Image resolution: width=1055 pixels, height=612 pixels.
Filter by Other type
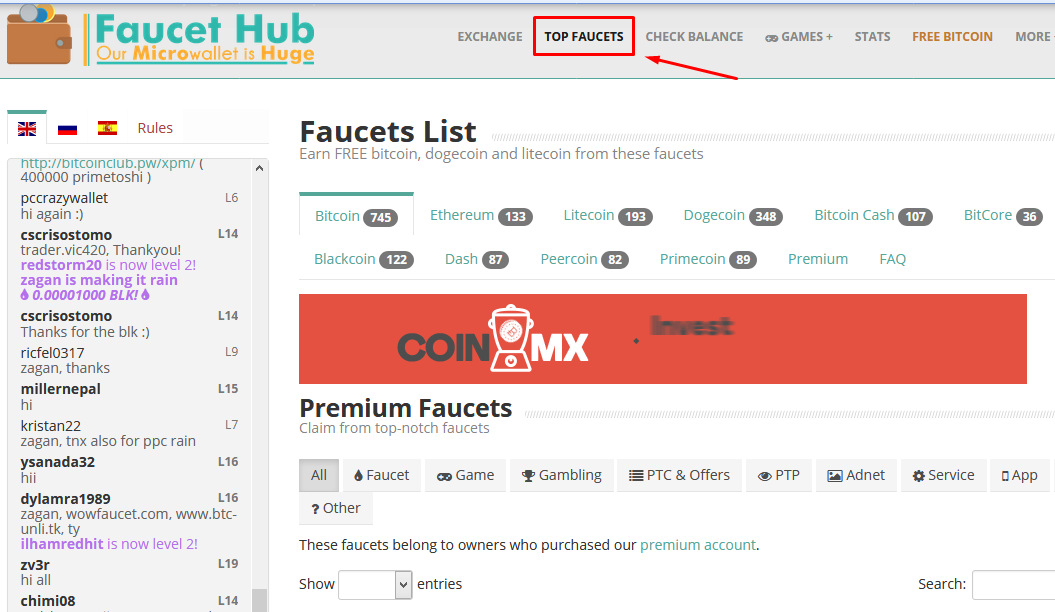[335, 508]
